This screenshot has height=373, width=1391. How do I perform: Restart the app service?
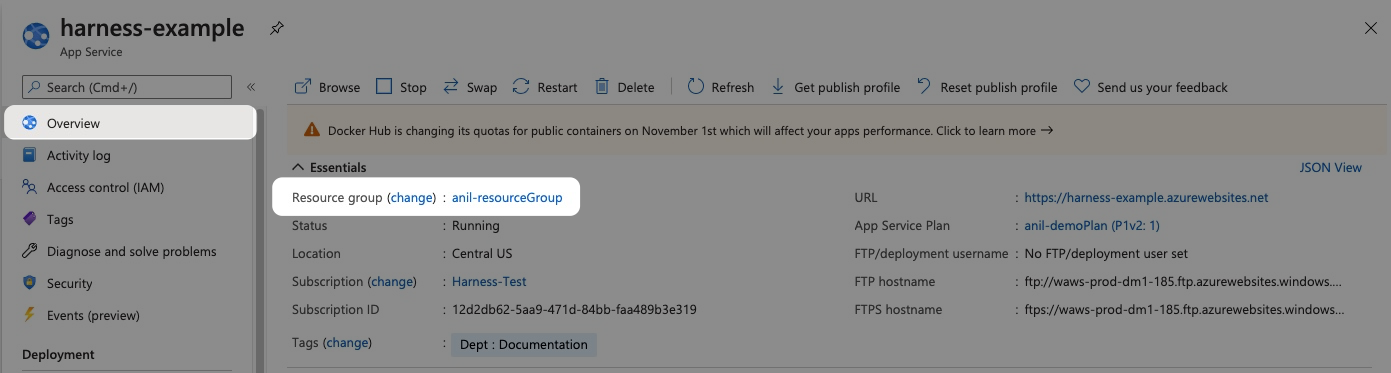[545, 87]
